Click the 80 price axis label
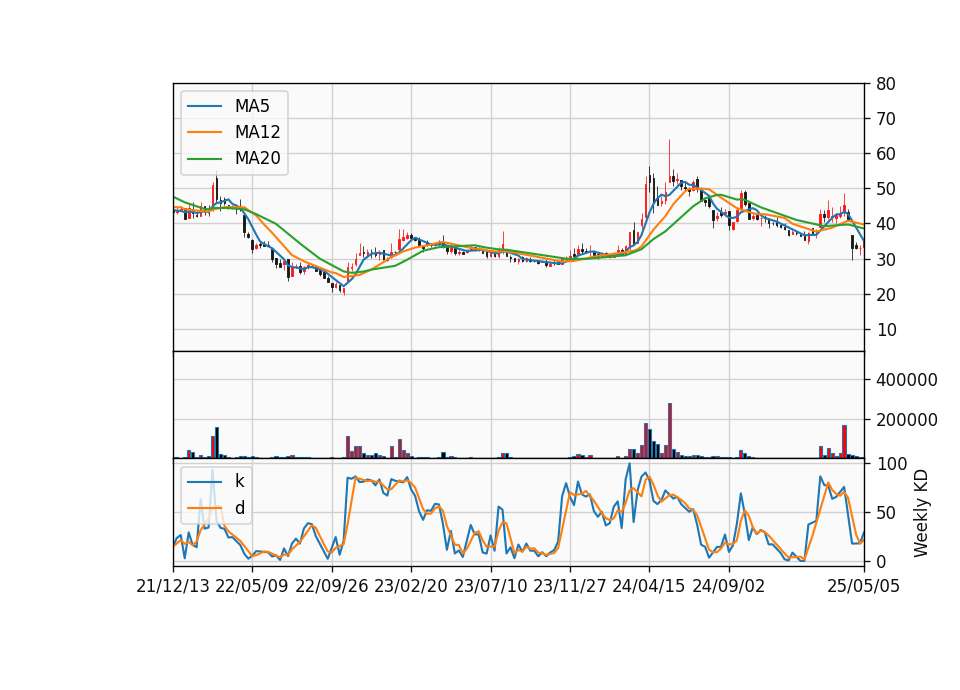The height and width of the screenshot is (690, 960). tap(885, 84)
